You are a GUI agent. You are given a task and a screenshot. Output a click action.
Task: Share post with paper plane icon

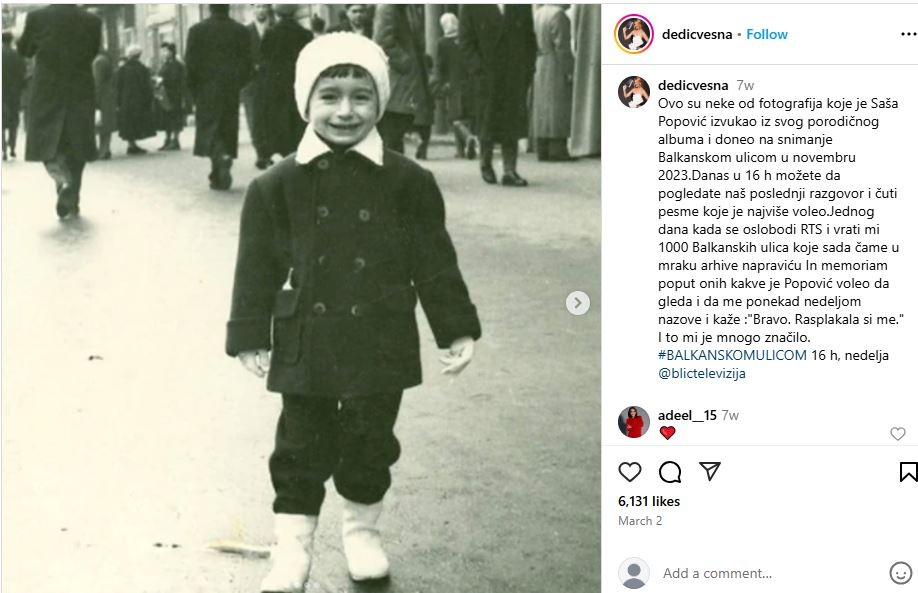[x=710, y=471]
